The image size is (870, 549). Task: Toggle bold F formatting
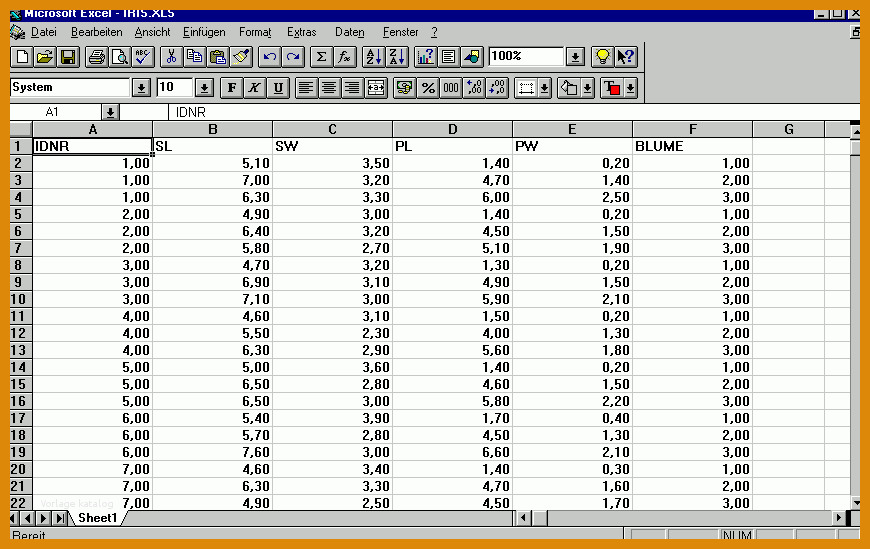click(231, 88)
